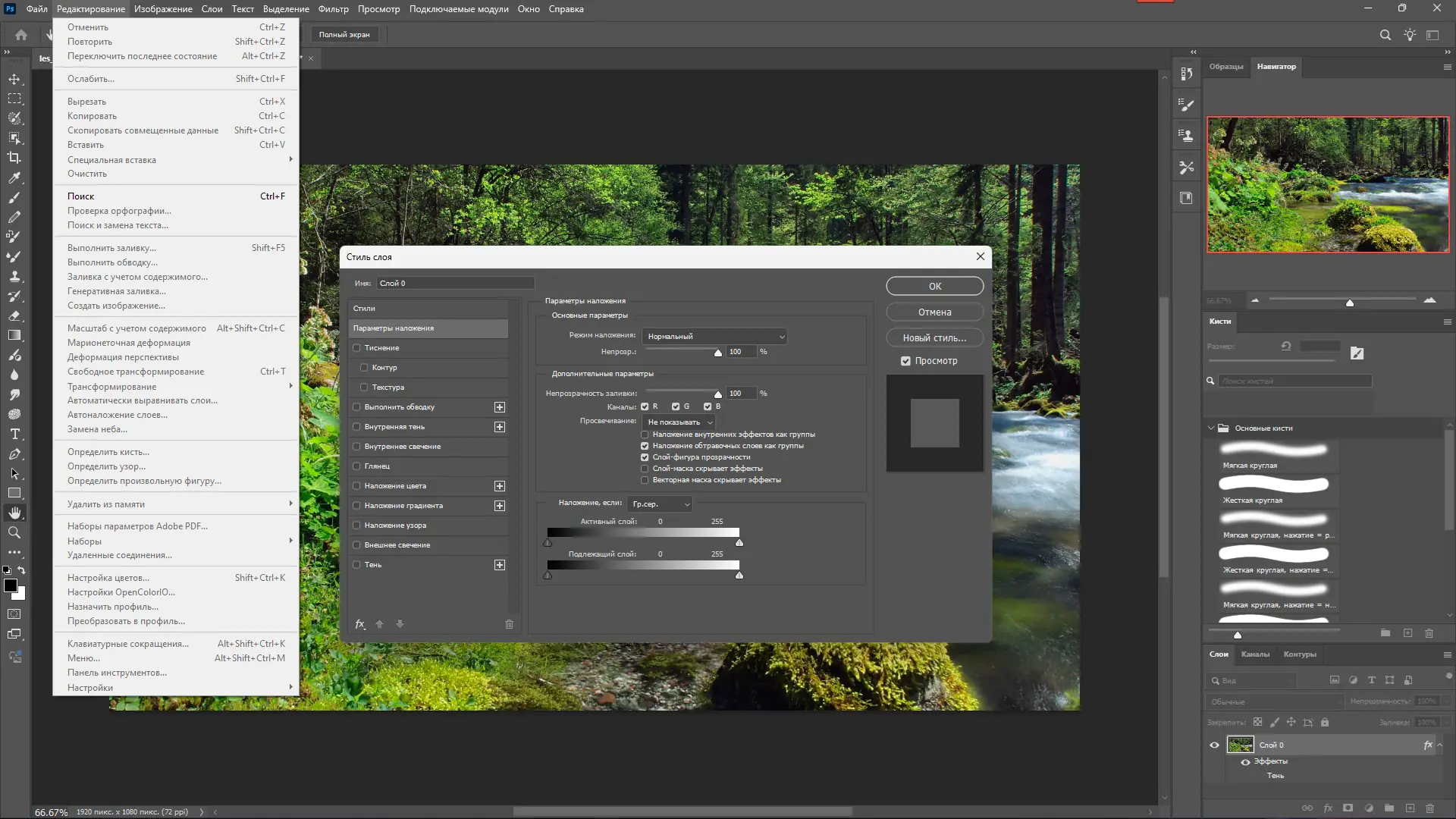Viewport: 1456px width, 819px height.
Task: Select the Crop tool
Action: pos(14,157)
